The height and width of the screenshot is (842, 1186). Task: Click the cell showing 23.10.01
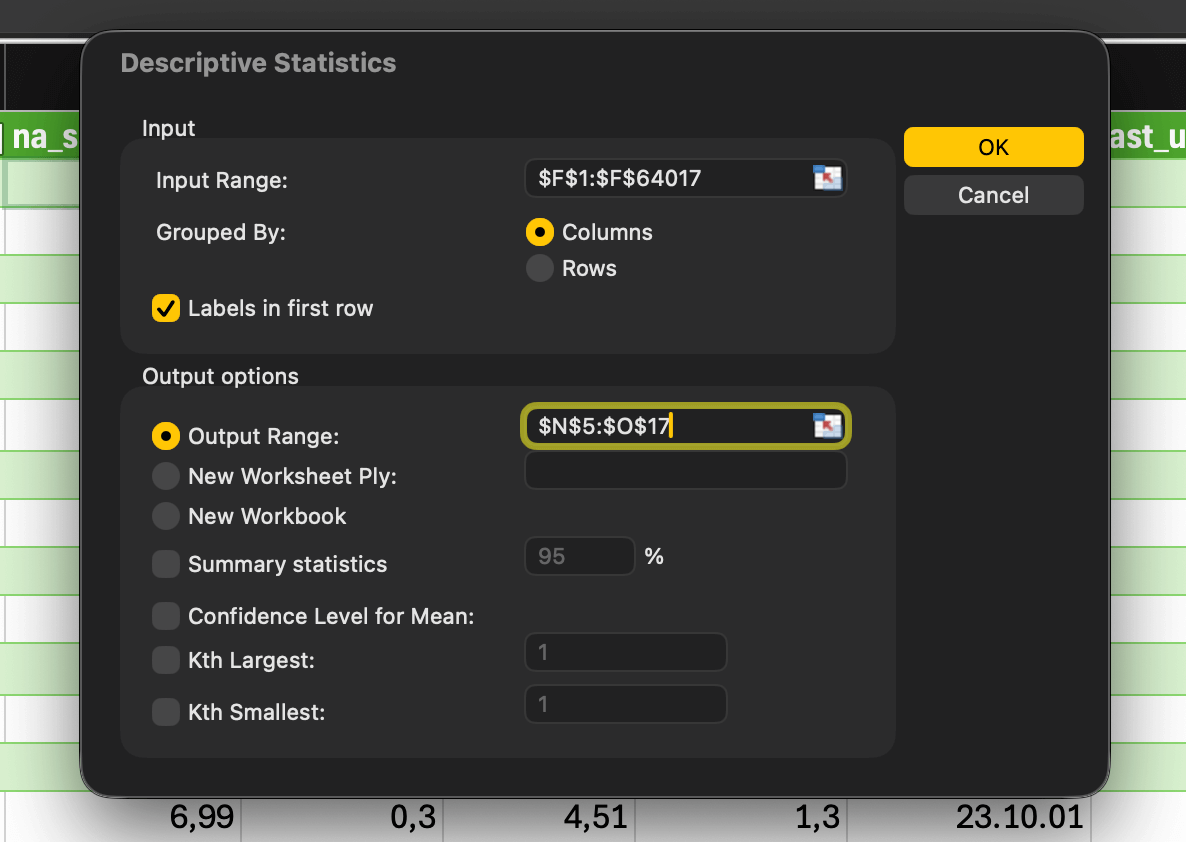pyautogui.click(x=1020, y=817)
